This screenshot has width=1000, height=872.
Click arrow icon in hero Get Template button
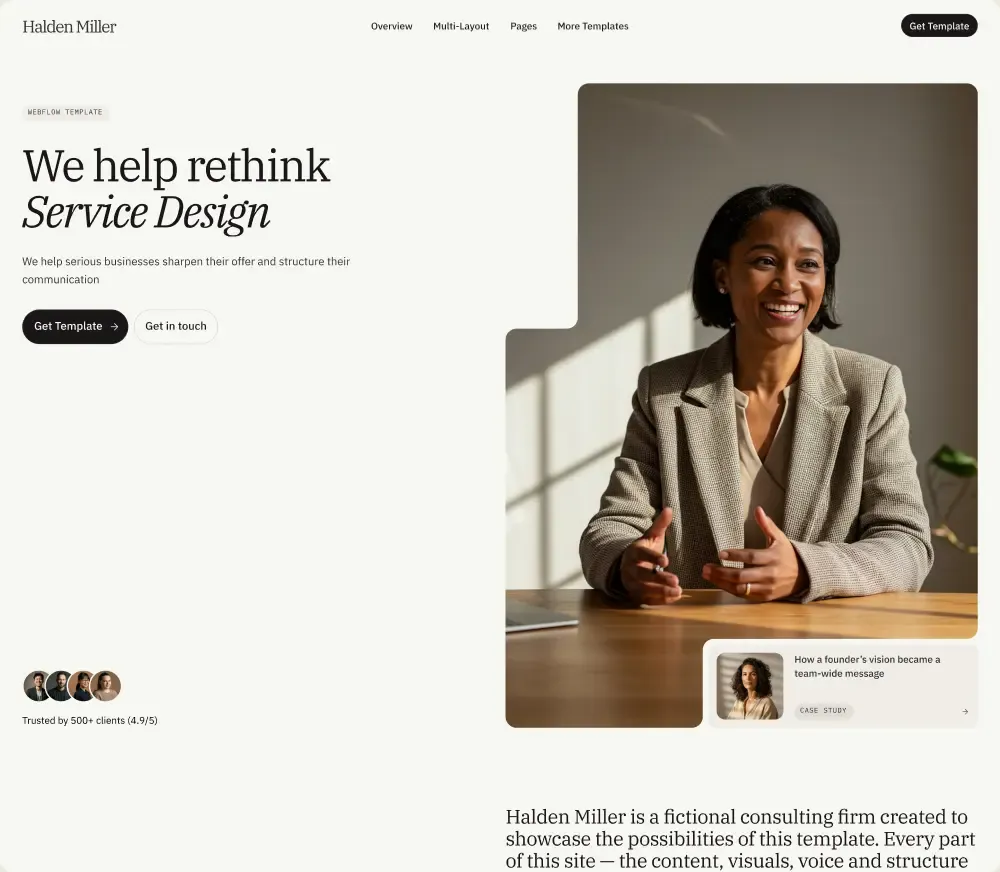[x=114, y=327]
